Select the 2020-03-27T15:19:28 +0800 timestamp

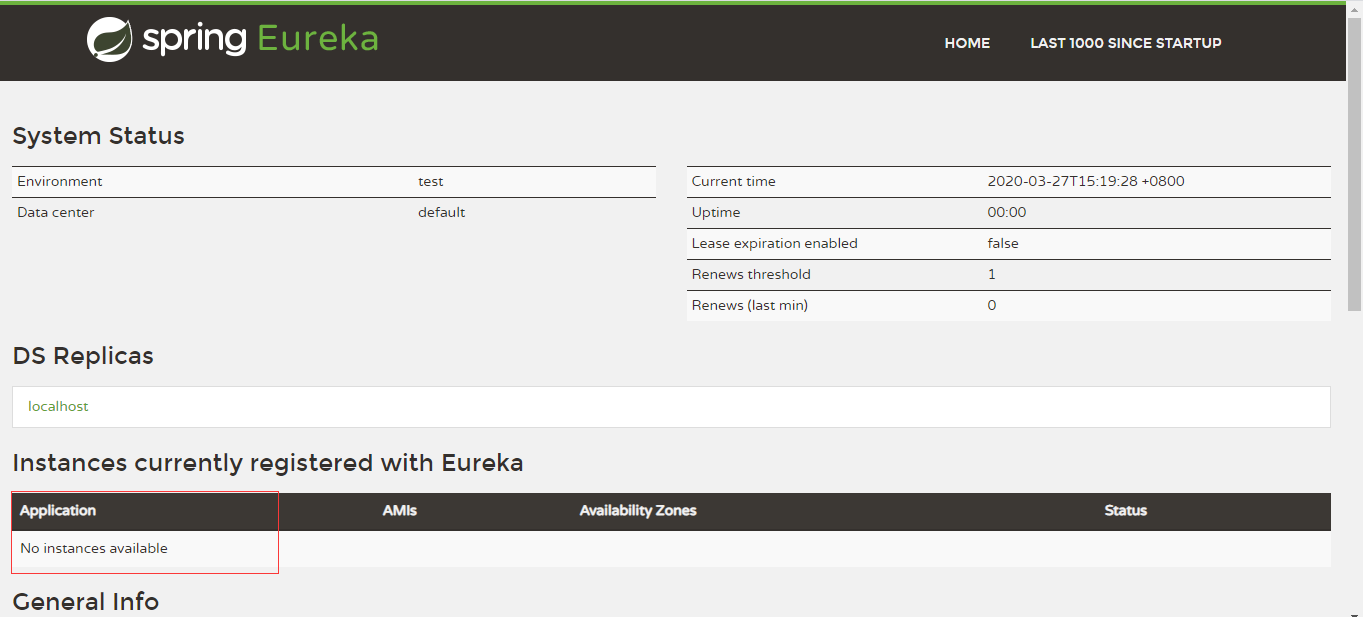[1086, 181]
